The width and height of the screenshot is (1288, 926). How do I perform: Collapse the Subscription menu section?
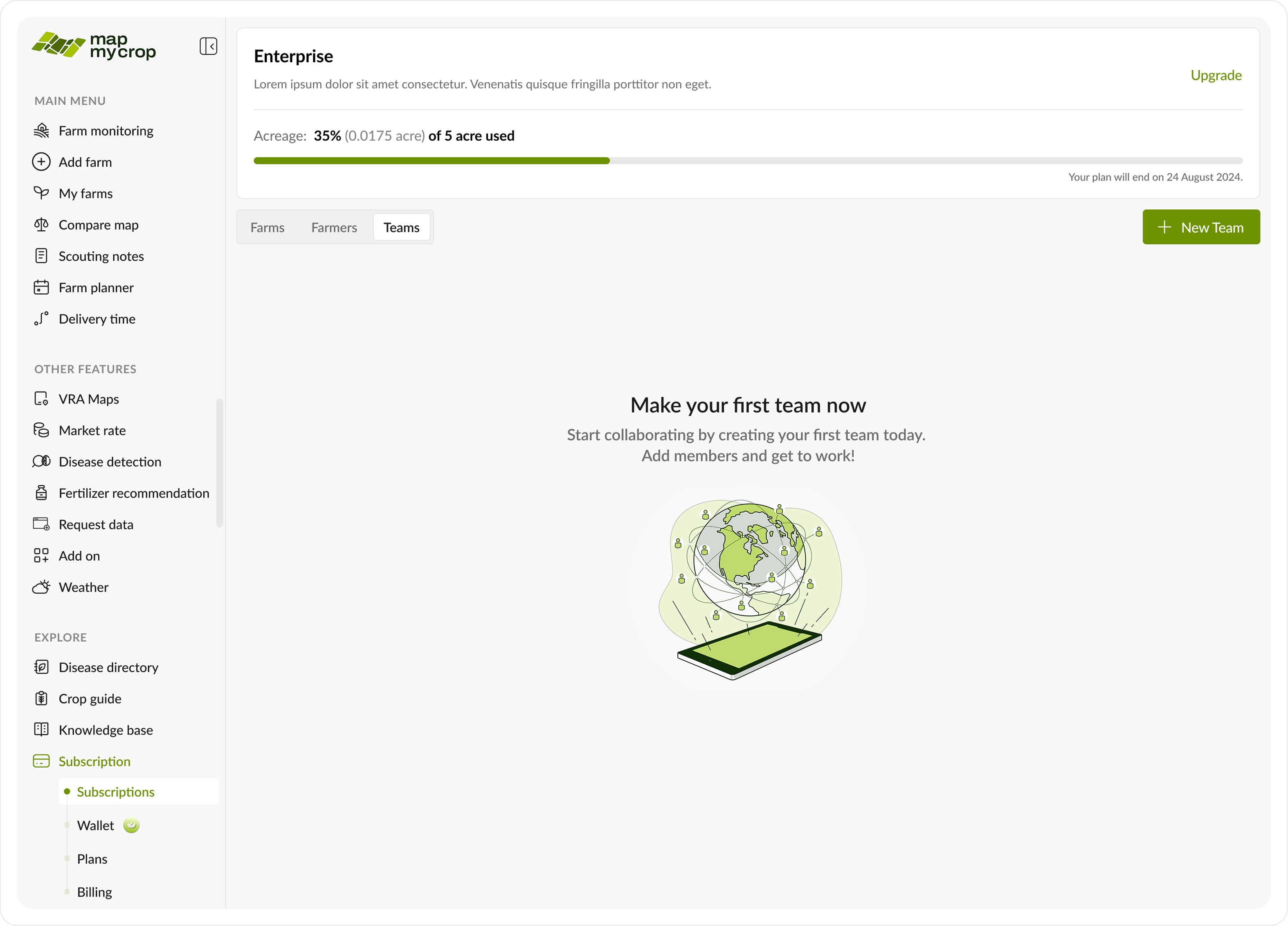94,761
